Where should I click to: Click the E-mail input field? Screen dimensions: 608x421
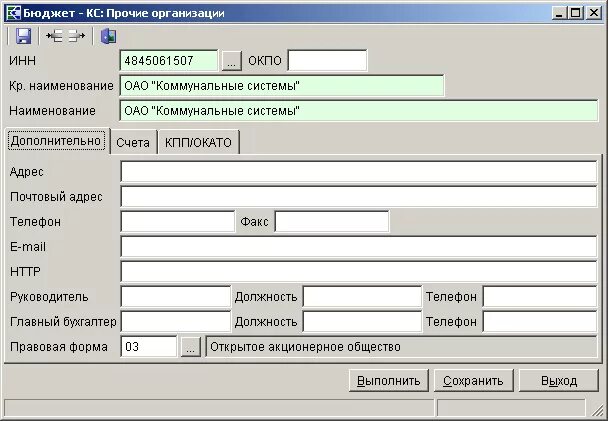[359, 247]
